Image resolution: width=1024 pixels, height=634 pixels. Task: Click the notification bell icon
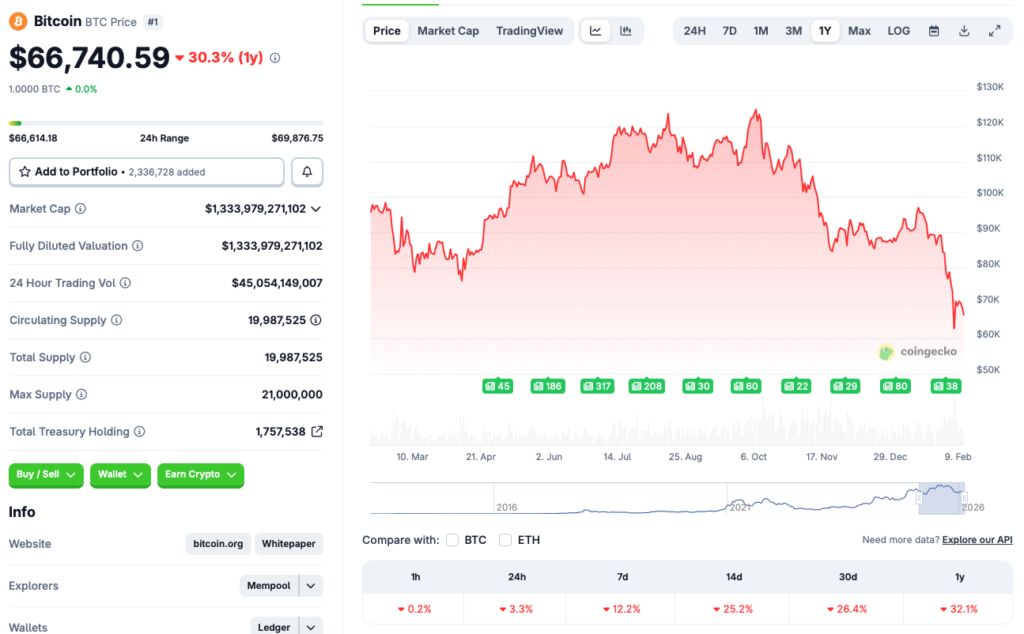(x=307, y=171)
